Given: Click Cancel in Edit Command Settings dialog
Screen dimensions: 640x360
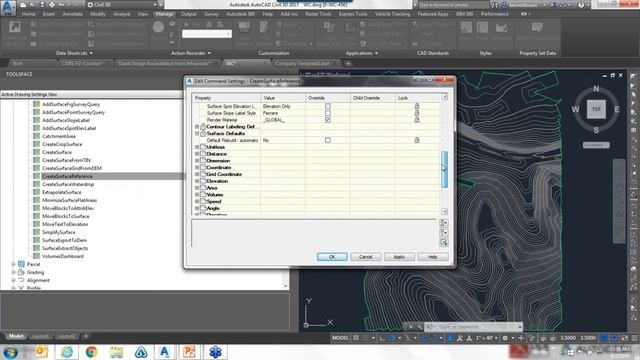Looking at the screenshot, I should [x=366, y=257].
